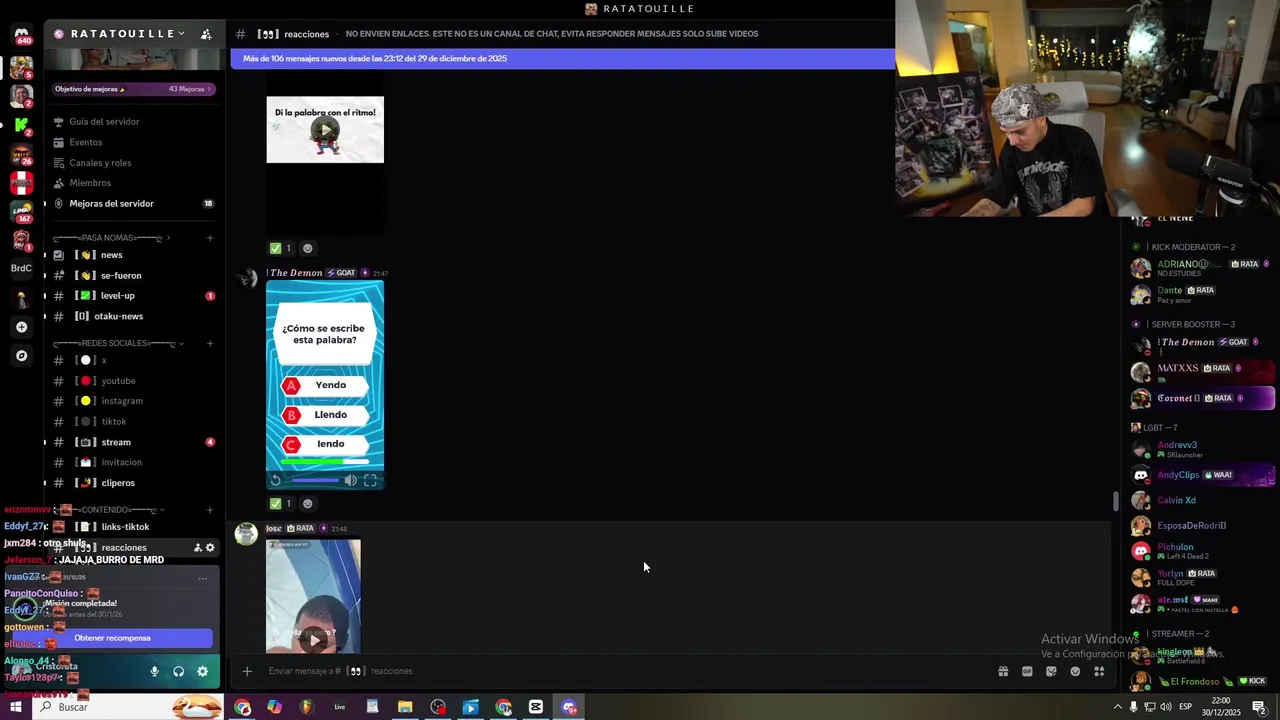Open the GIF picker icon
The height and width of the screenshot is (720, 1280).
click(1027, 671)
